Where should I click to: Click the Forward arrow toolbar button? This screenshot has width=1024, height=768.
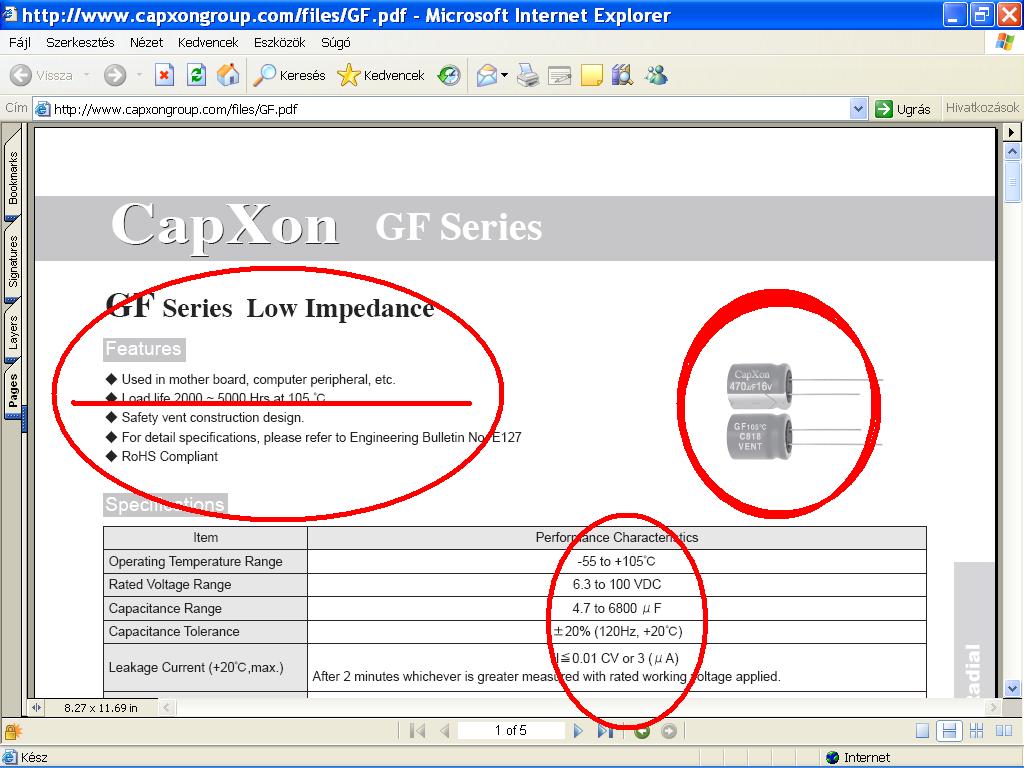point(115,76)
